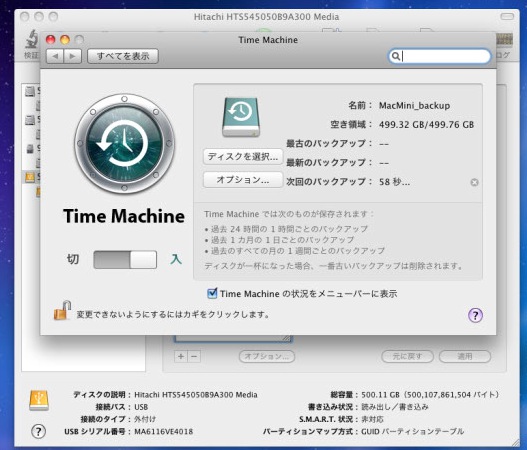
Task: Click the 元に戻す button in Disk Utility
Action: tap(407, 356)
